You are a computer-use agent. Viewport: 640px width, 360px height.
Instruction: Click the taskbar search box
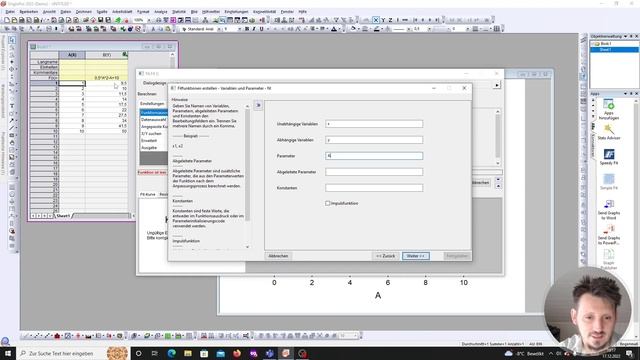point(73,353)
